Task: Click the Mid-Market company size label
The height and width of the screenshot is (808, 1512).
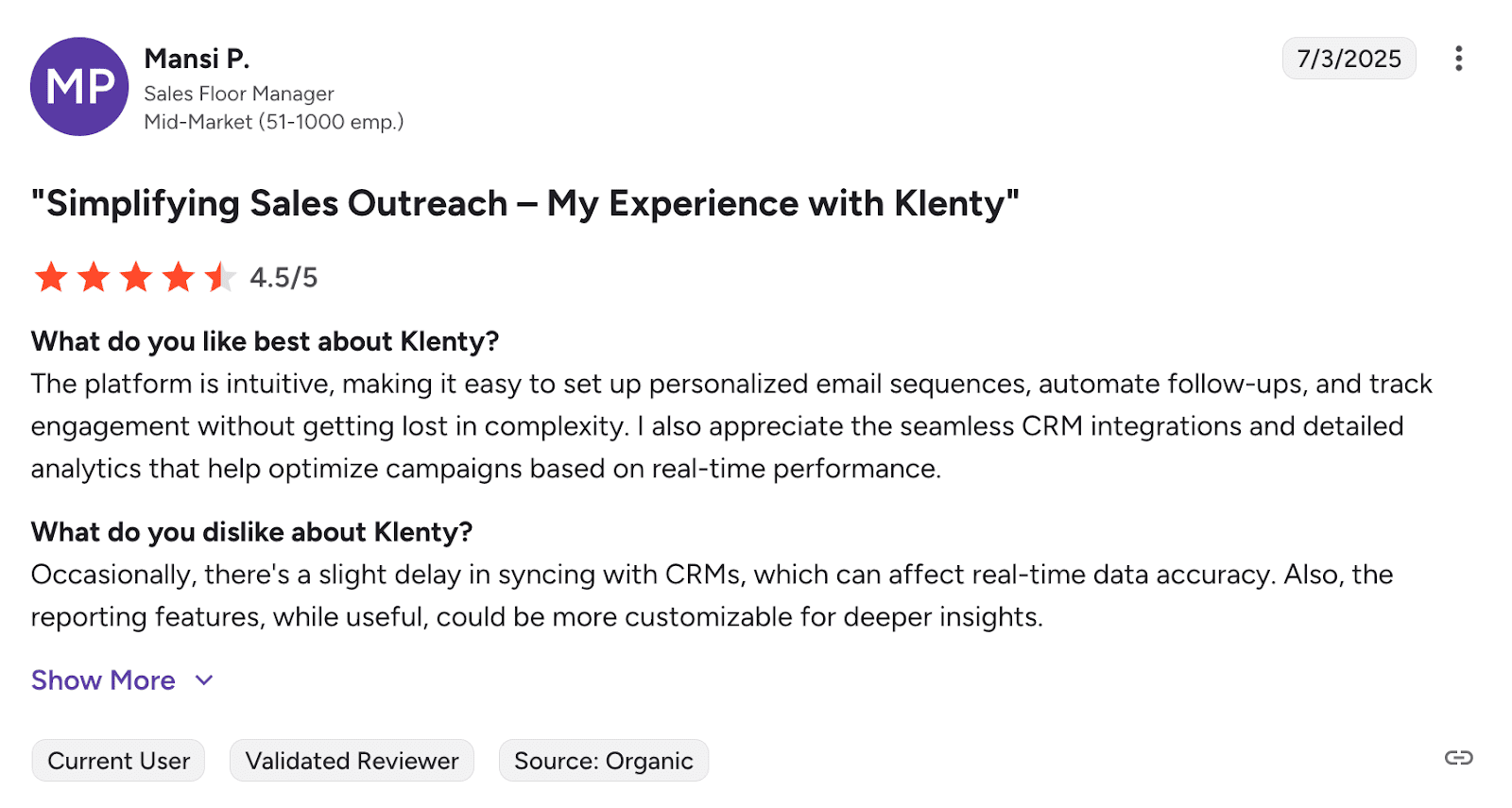Action: tap(273, 122)
